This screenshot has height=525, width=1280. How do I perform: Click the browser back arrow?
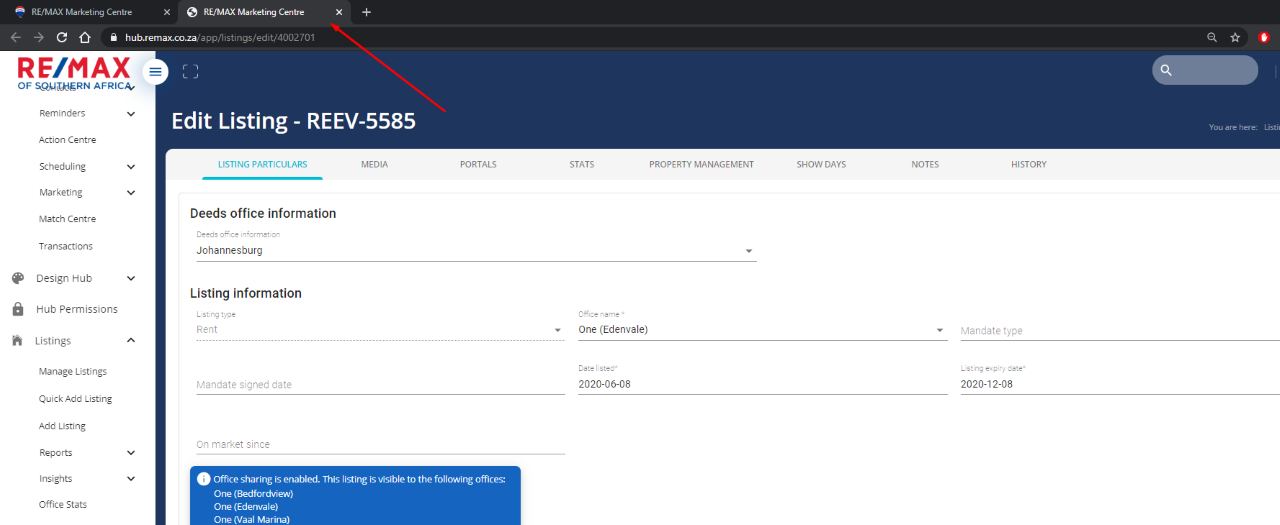coord(15,37)
